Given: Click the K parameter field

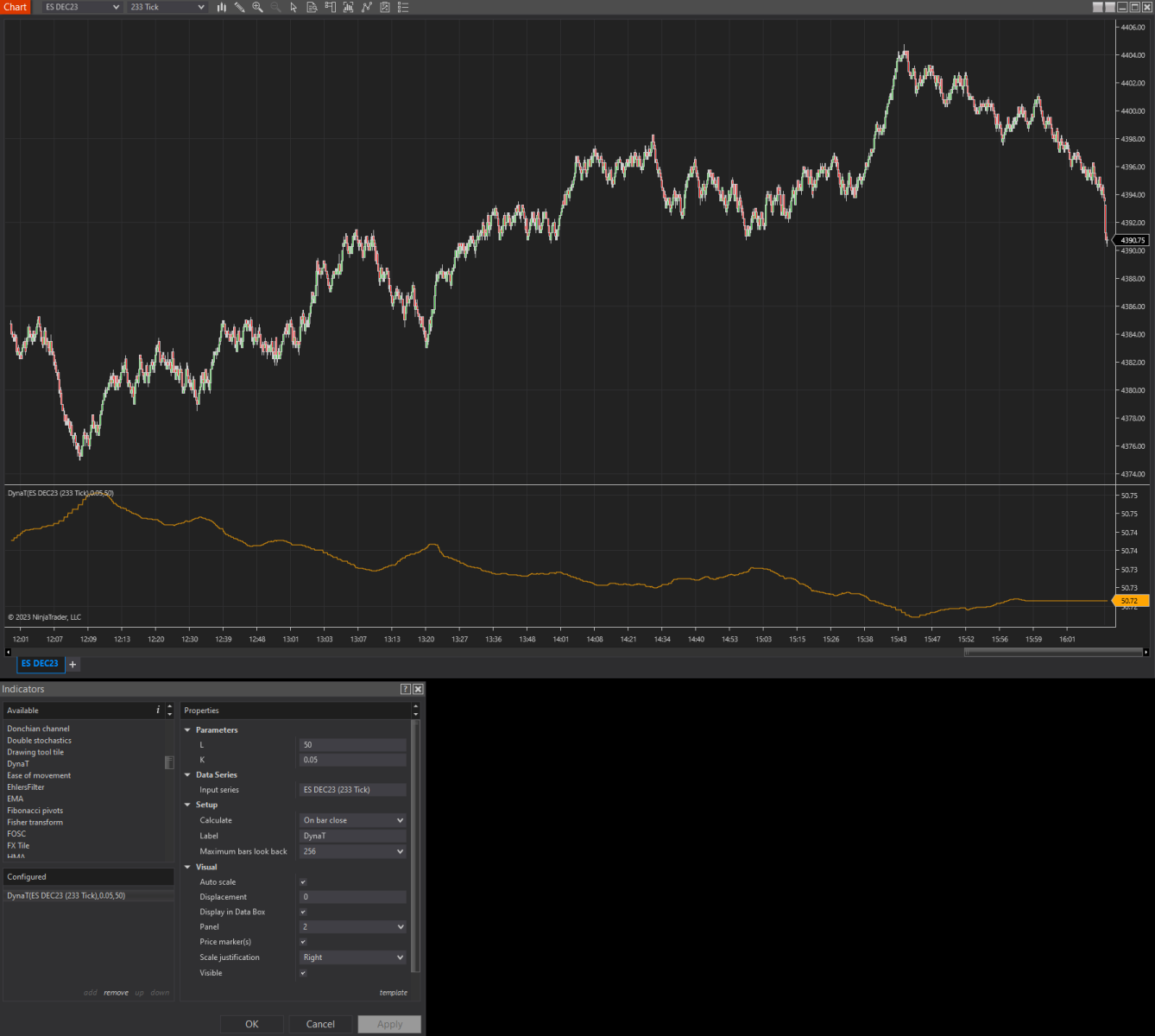Looking at the screenshot, I should pyautogui.click(x=352, y=761).
